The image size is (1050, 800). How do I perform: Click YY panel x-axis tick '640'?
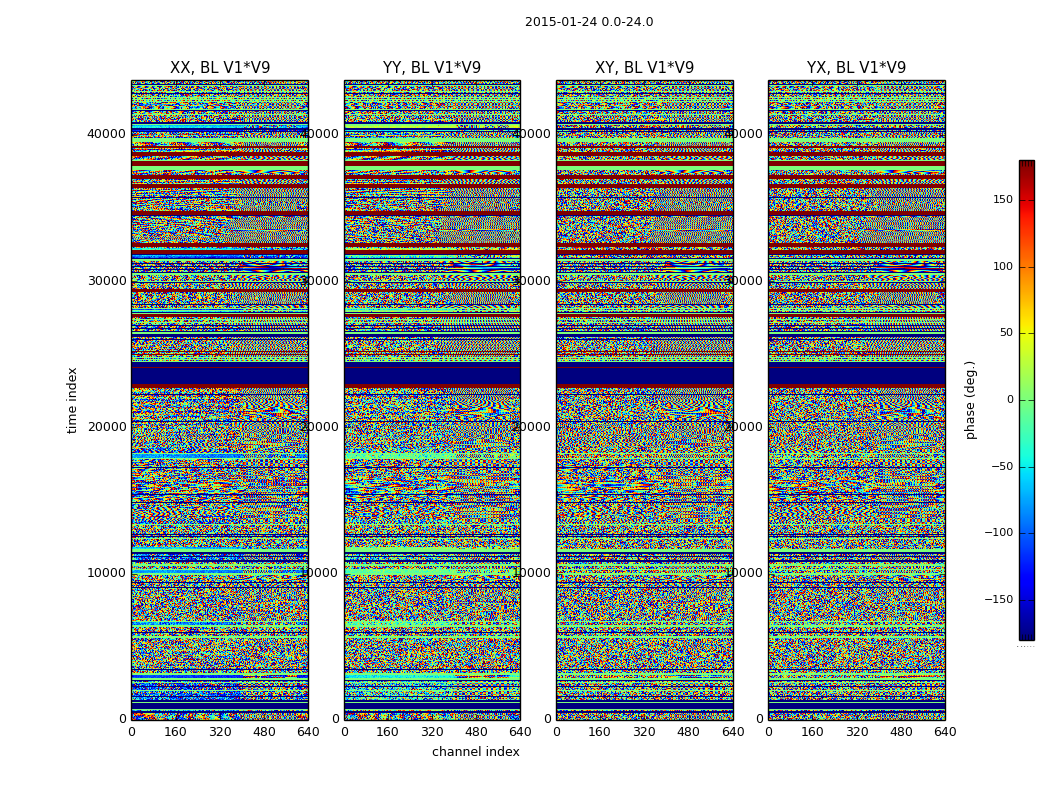(x=520, y=732)
